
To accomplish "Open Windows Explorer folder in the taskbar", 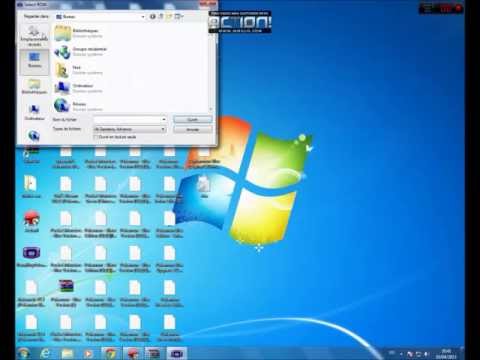I will click(67, 353).
